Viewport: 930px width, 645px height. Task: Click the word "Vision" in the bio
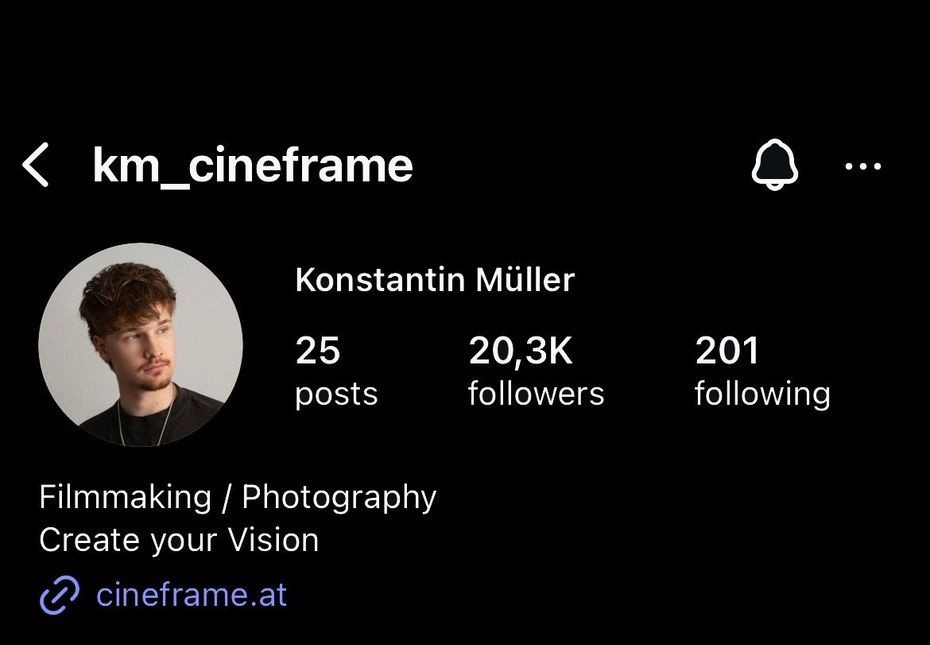coord(273,540)
